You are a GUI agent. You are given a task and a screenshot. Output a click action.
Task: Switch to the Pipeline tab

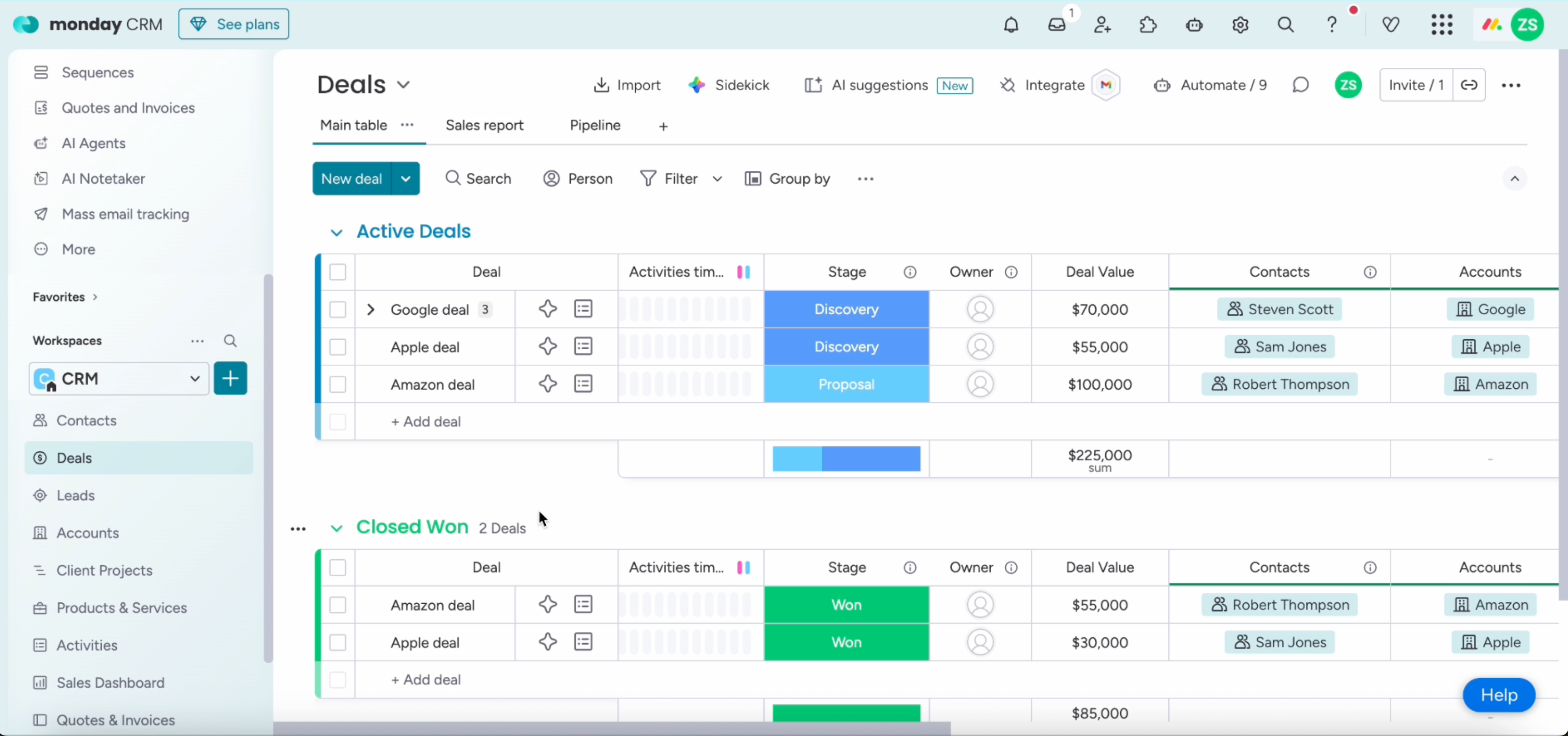point(595,125)
